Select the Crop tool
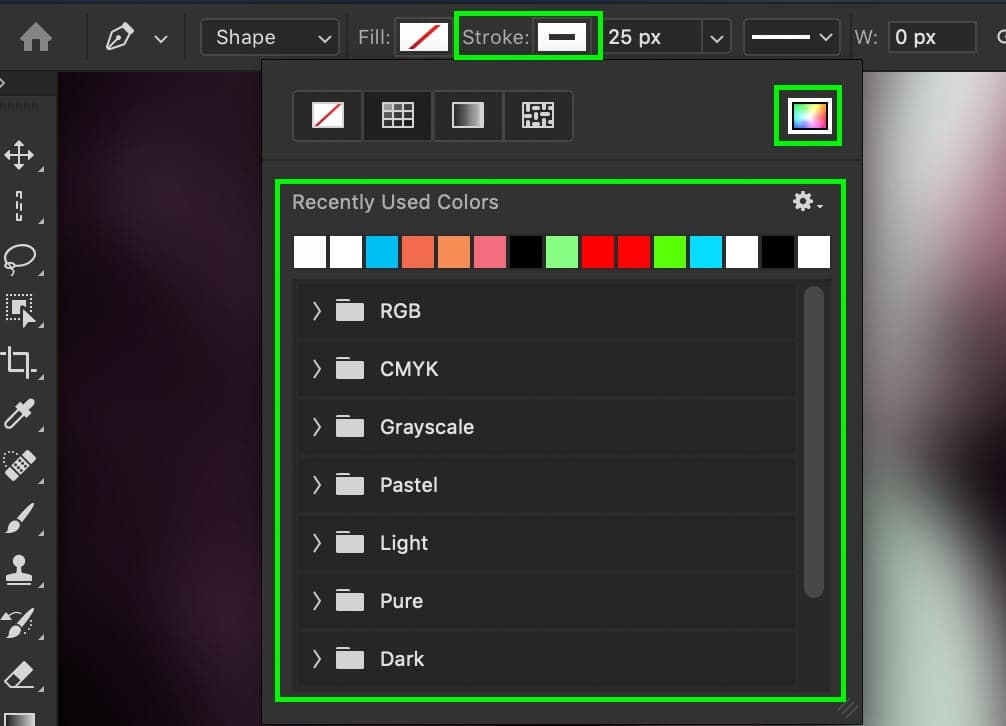The image size is (1006, 726). [x=19, y=361]
